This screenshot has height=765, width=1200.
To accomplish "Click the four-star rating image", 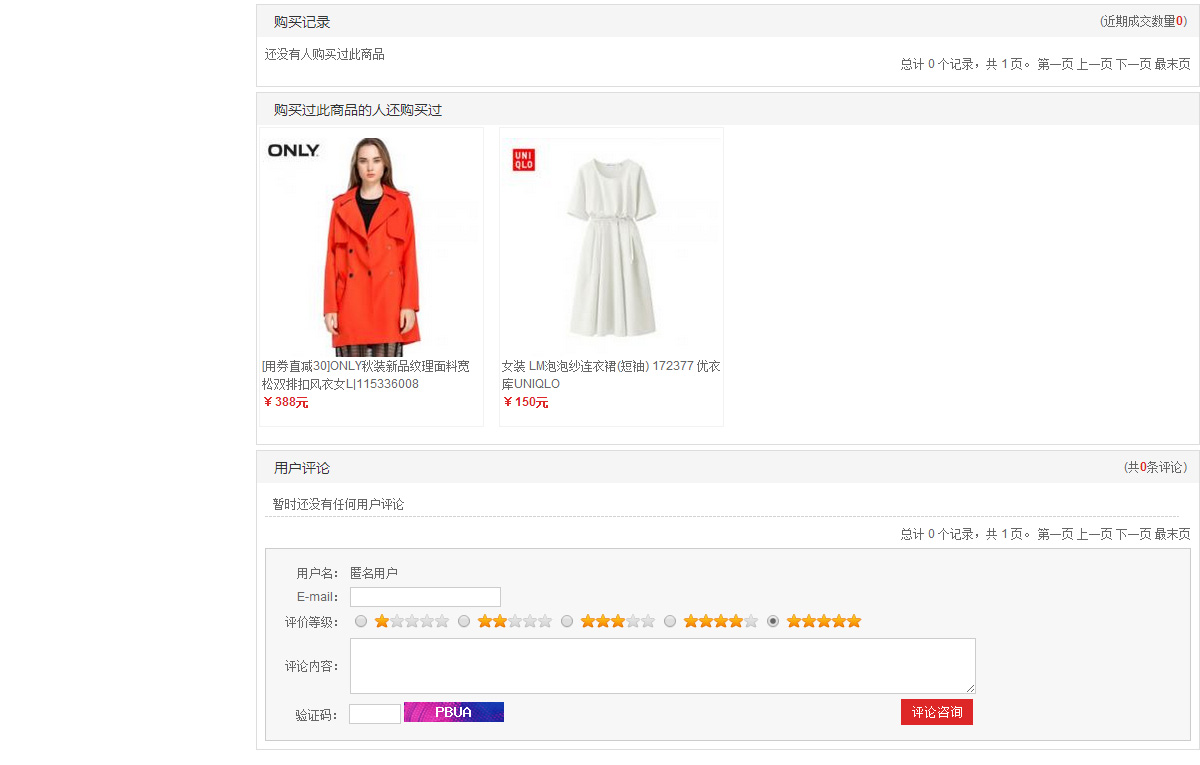I will click(x=721, y=621).
